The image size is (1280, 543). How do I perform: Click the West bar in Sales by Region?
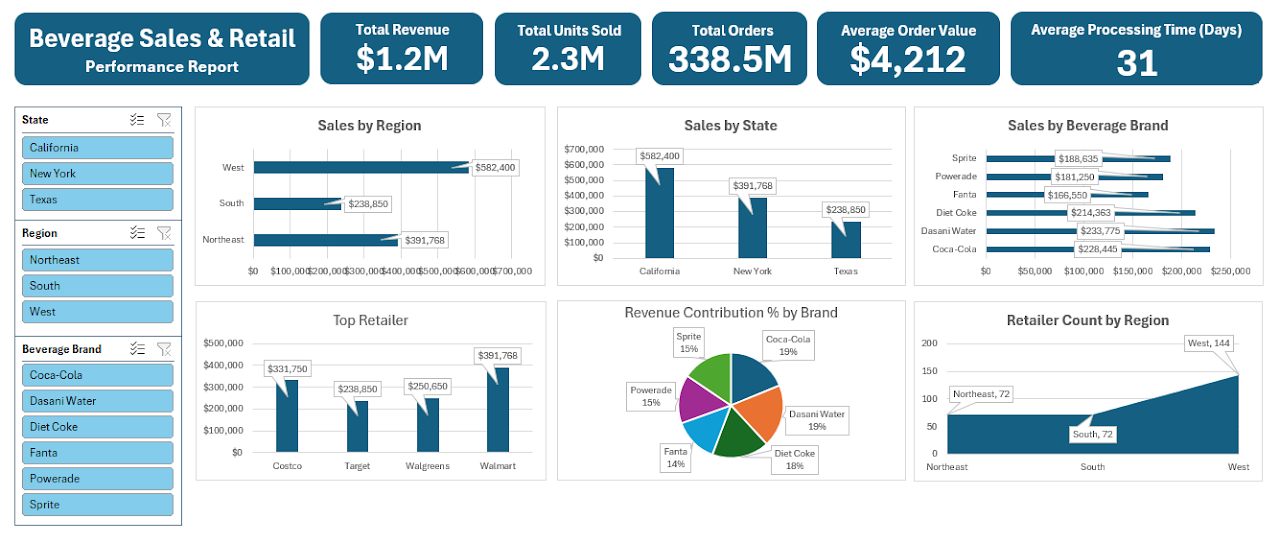(361, 167)
